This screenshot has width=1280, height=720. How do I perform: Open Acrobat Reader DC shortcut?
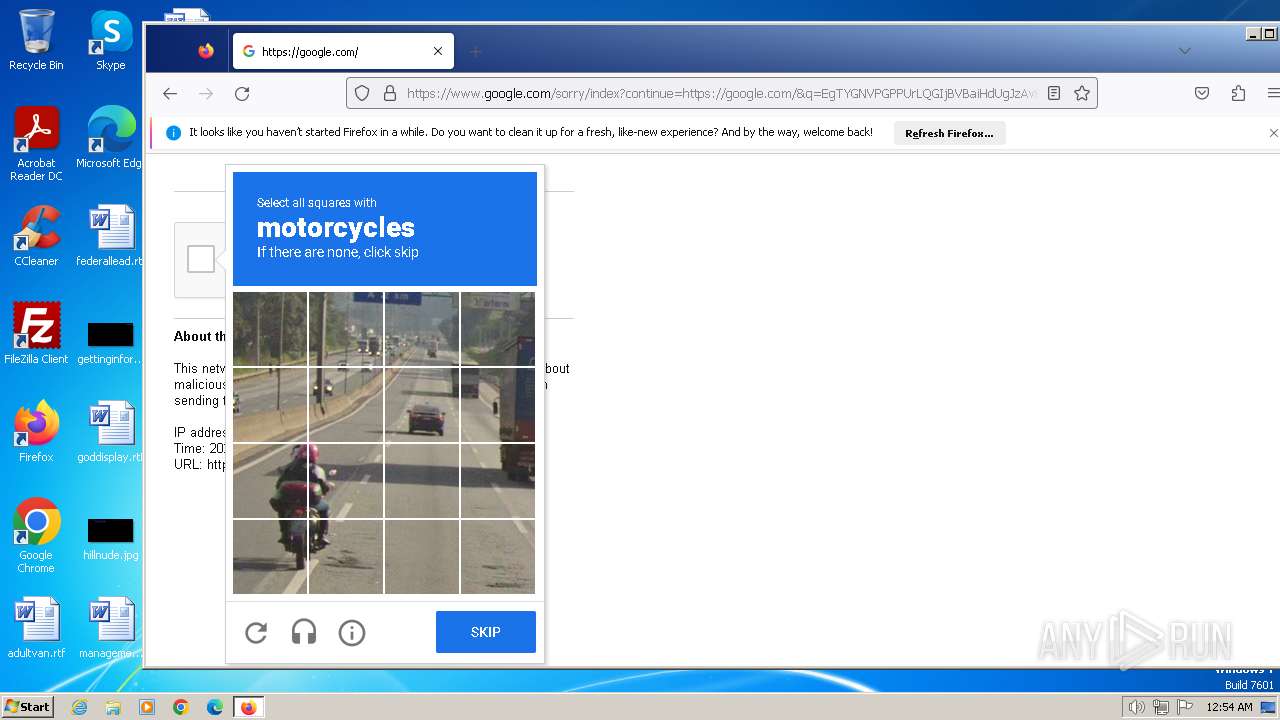(36, 145)
